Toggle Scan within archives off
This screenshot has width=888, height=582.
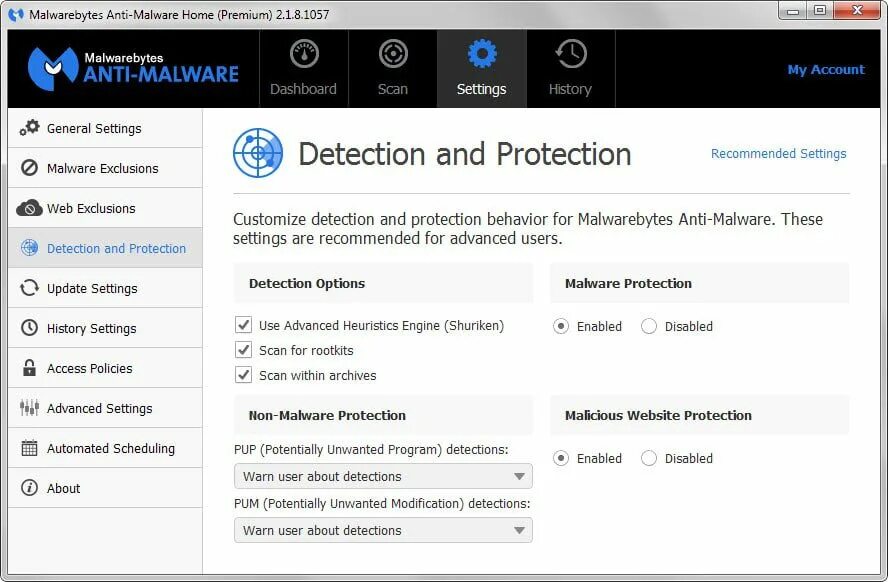coord(242,375)
